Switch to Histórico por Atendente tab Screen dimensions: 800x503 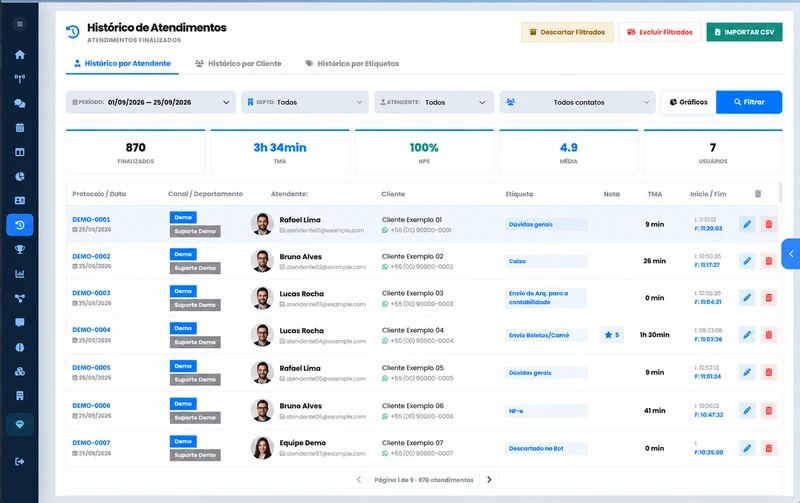click(122, 63)
